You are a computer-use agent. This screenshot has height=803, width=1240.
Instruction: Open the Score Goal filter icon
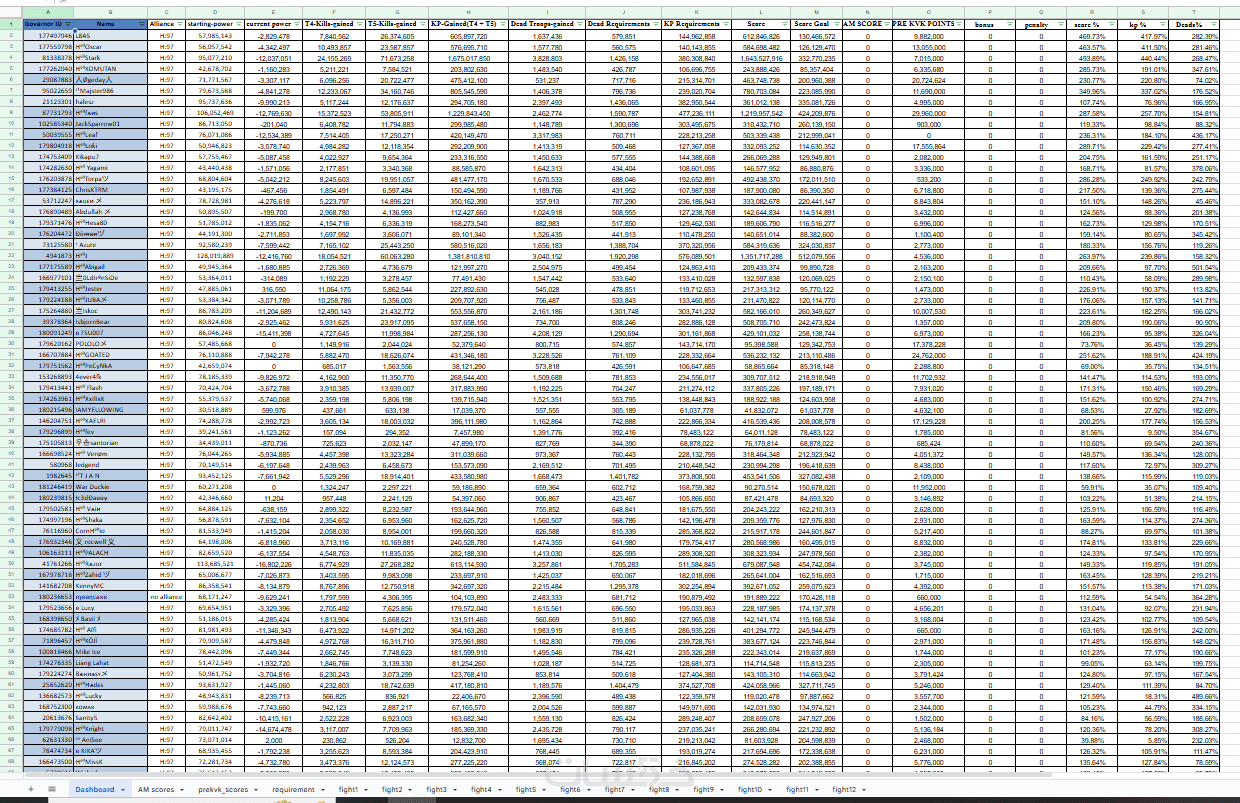click(836, 24)
